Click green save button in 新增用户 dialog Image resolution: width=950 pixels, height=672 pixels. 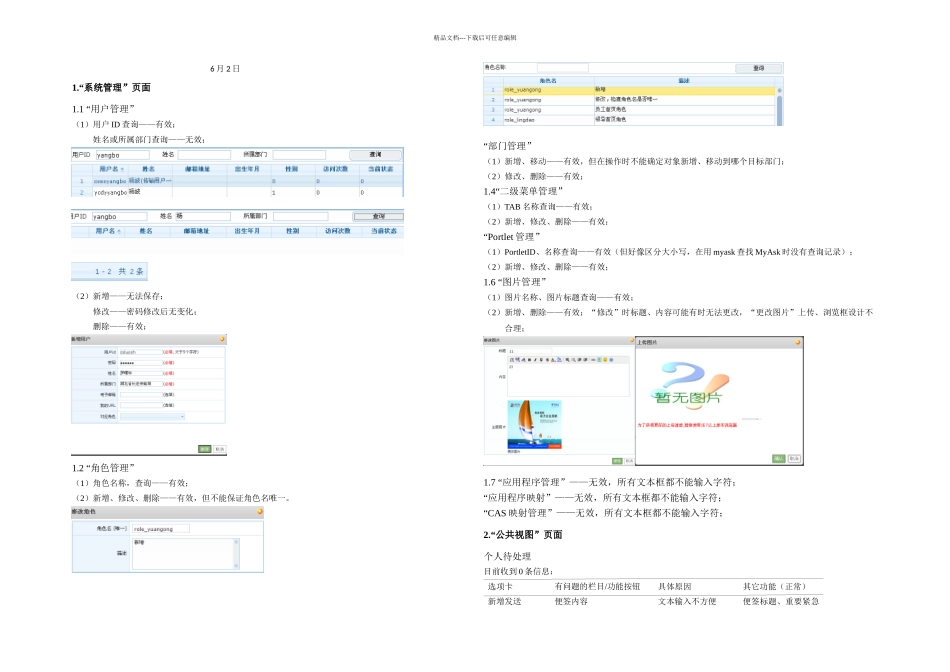(x=205, y=449)
